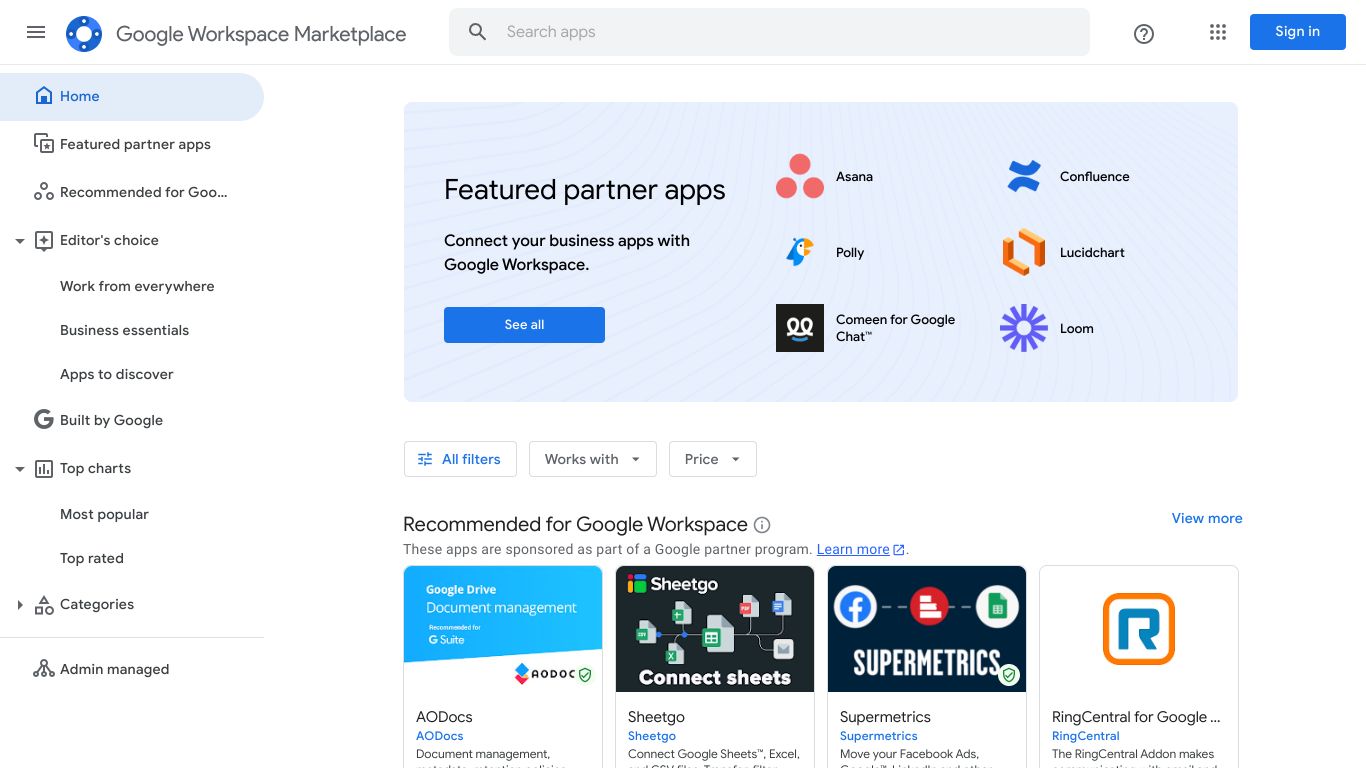This screenshot has height=768, width=1366.
Task: Click the Top charts bar-chart icon
Action: coord(43,468)
